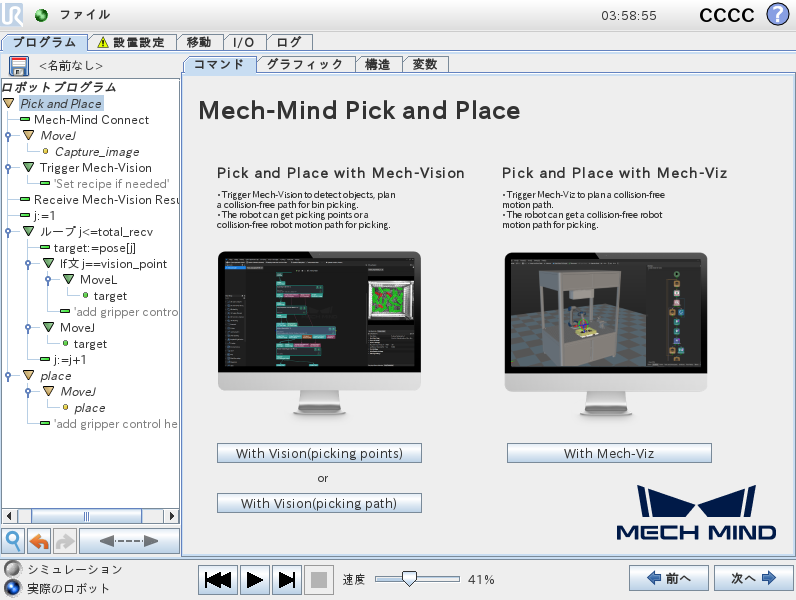Image resolution: width=796 pixels, height=600 pixels.
Task: Select 'Set recipe if needed' comment
Action: coord(112,184)
